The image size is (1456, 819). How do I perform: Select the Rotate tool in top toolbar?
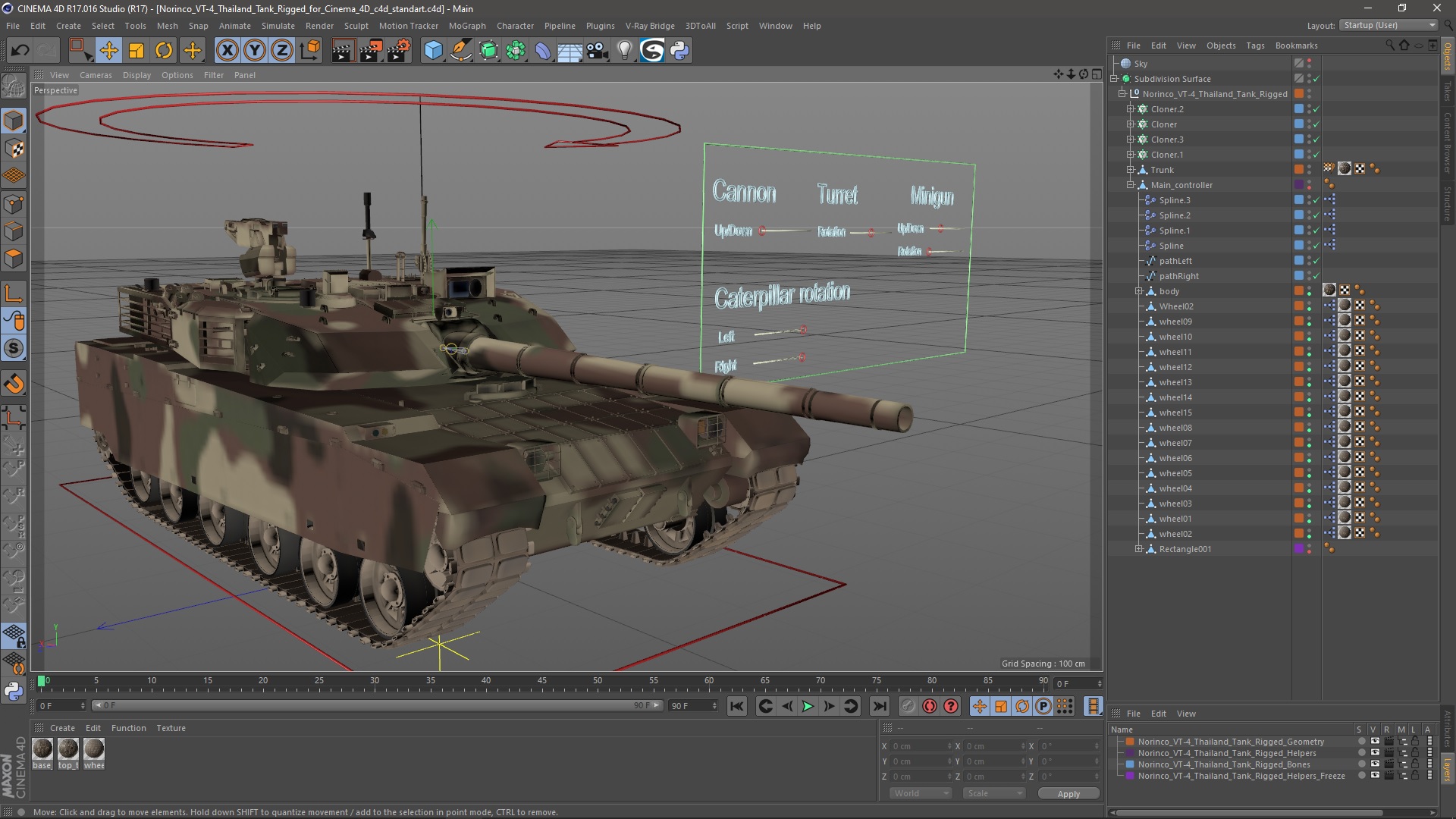(164, 51)
